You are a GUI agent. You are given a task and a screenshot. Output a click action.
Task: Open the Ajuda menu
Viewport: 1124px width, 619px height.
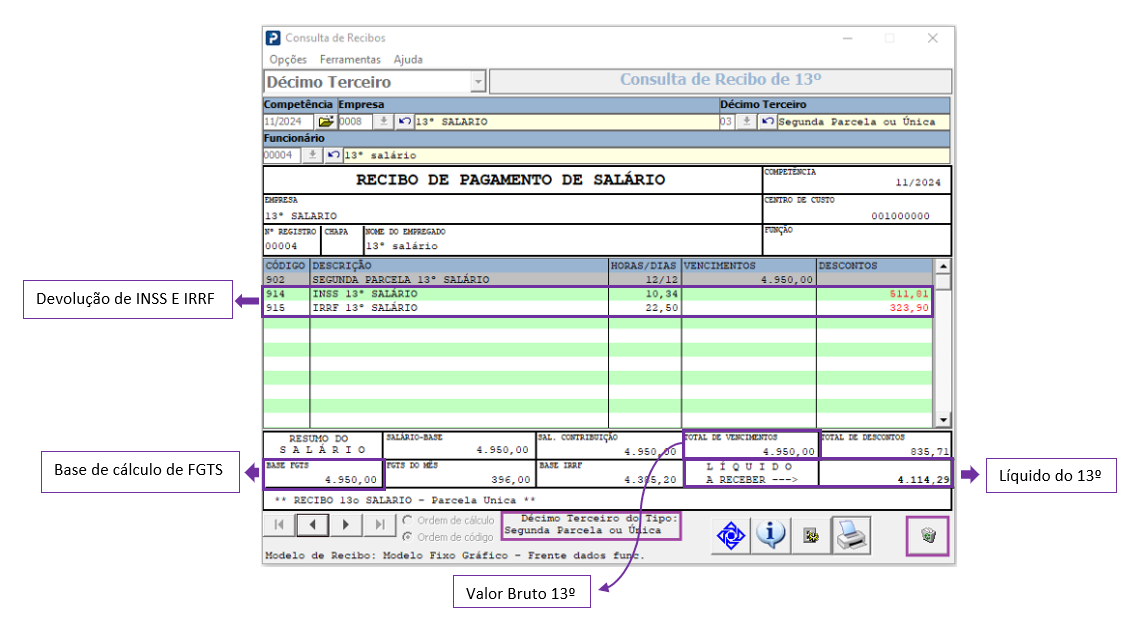(x=408, y=60)
